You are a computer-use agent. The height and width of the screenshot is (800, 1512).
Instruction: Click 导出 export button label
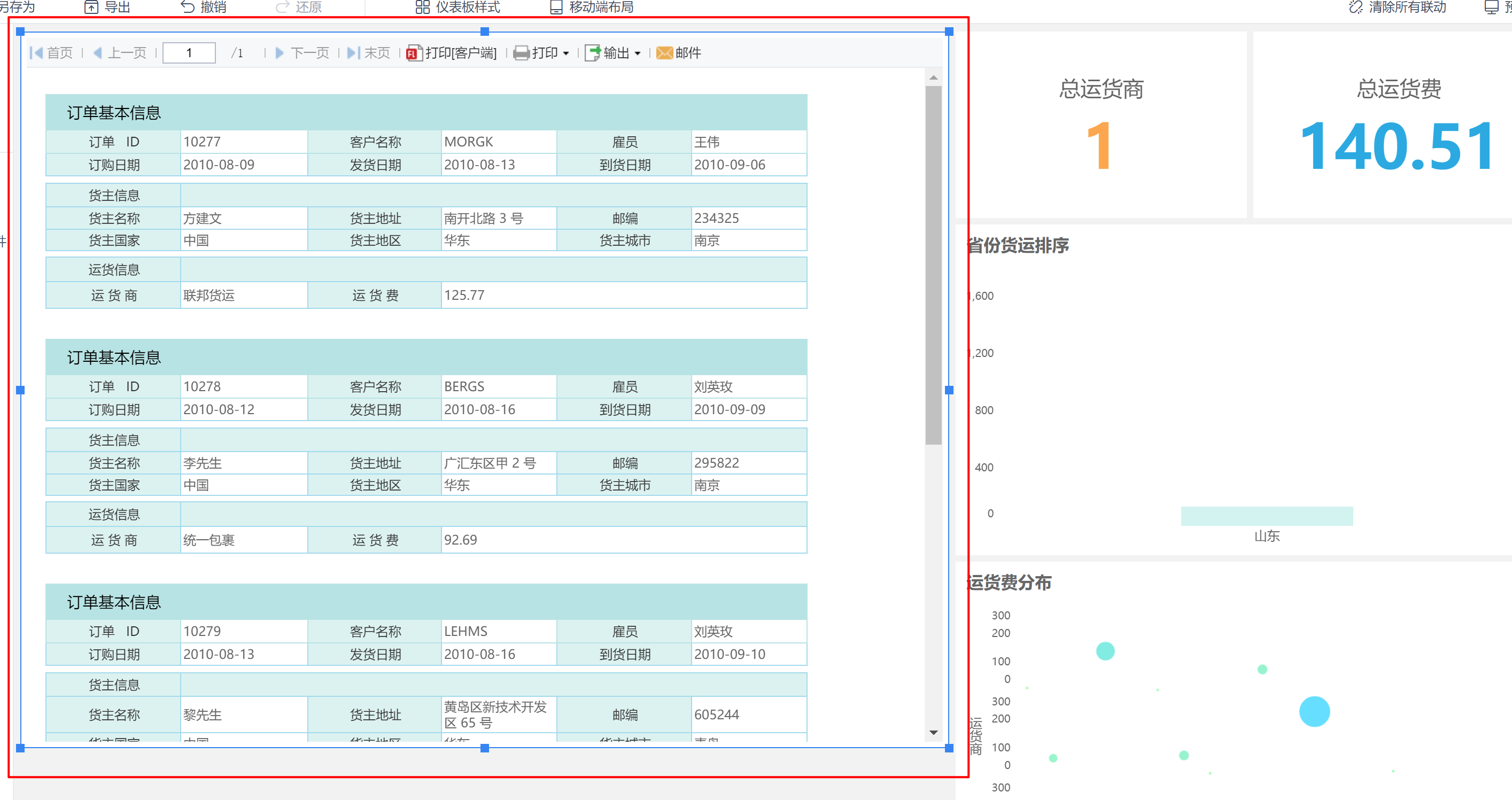(118, 7)
